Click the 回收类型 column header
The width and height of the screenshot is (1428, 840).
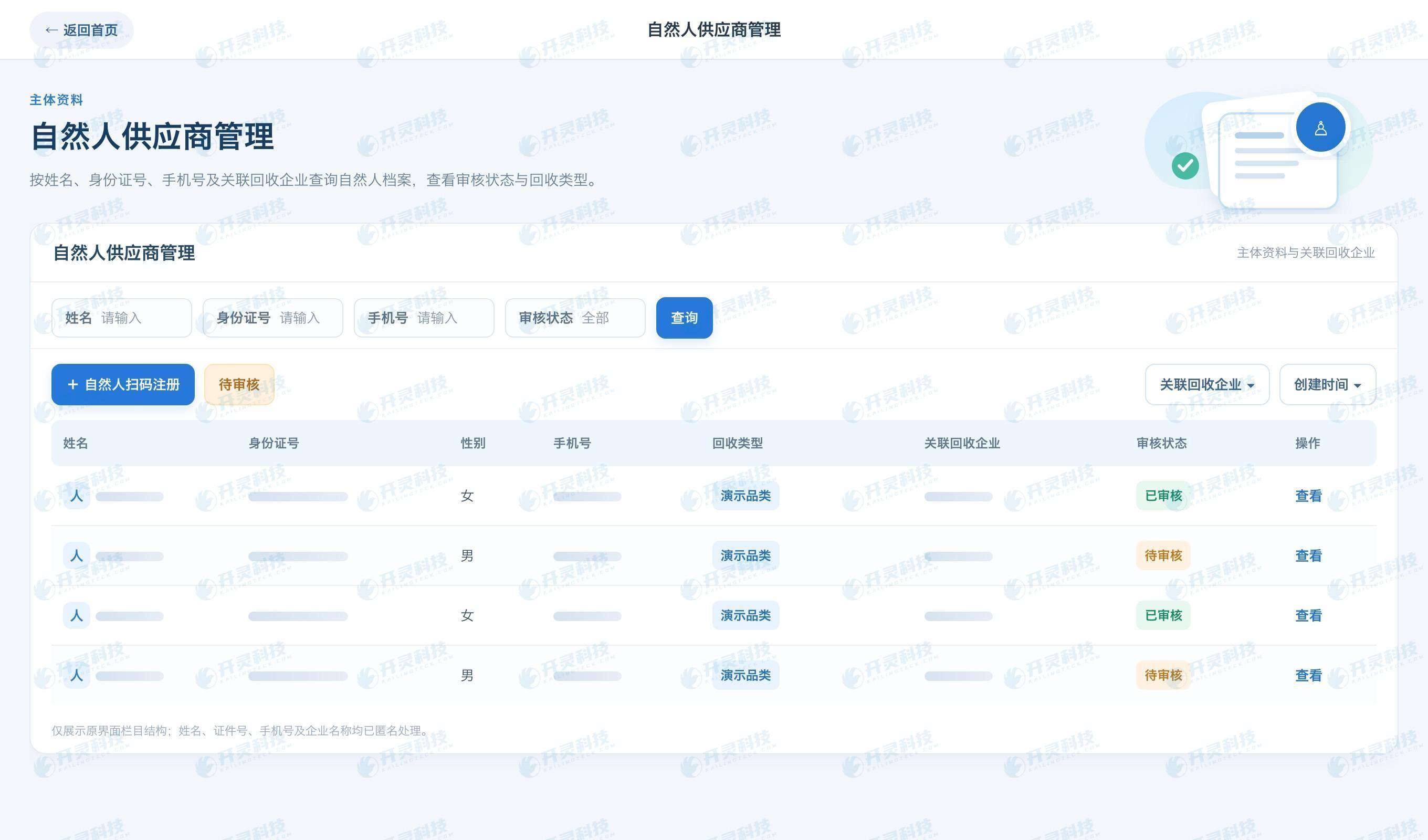tap(737, 444)
